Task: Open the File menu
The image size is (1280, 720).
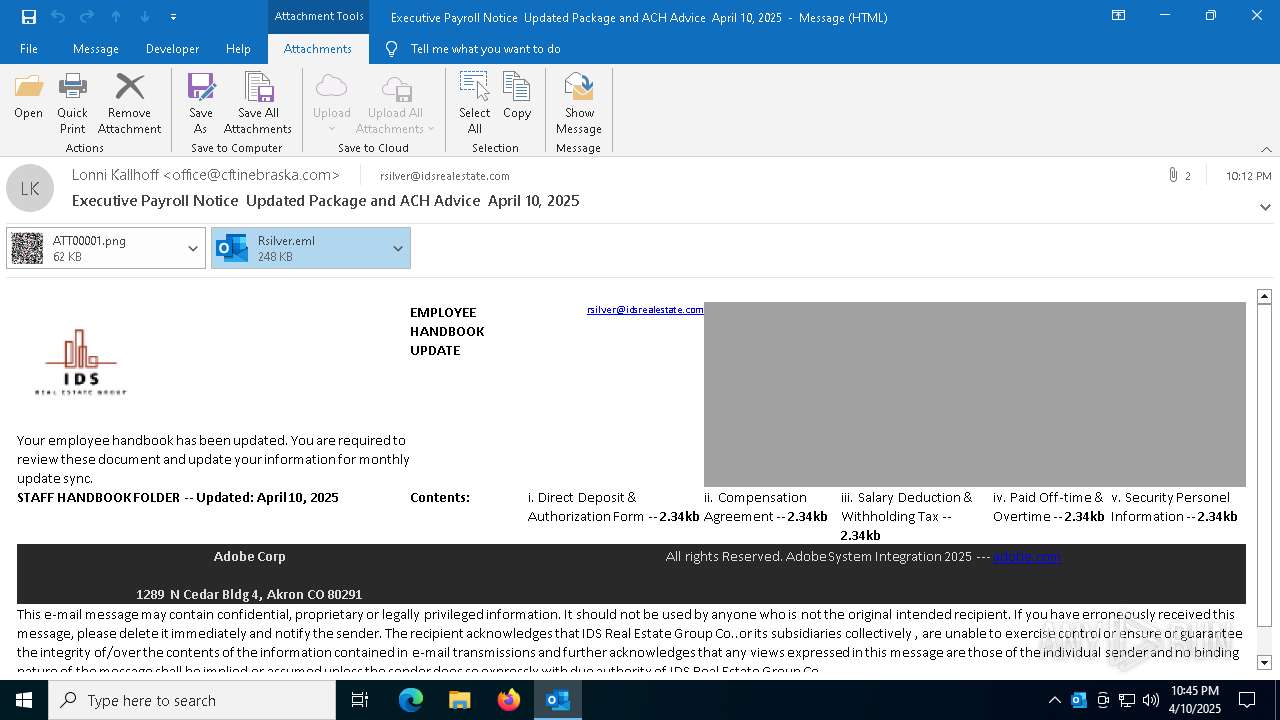Action: 29,49
